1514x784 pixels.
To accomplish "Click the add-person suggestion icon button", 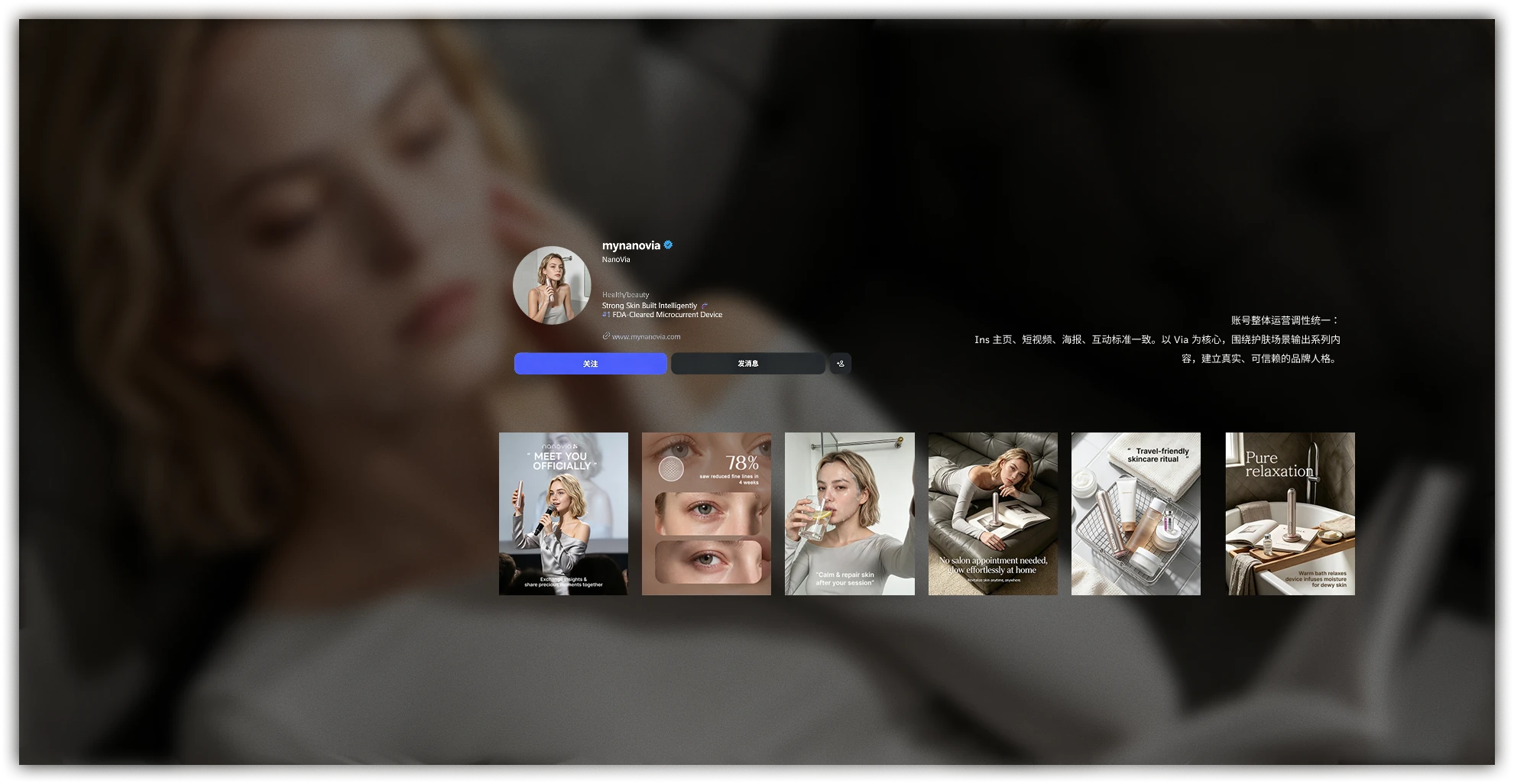I will click(841, 364).
